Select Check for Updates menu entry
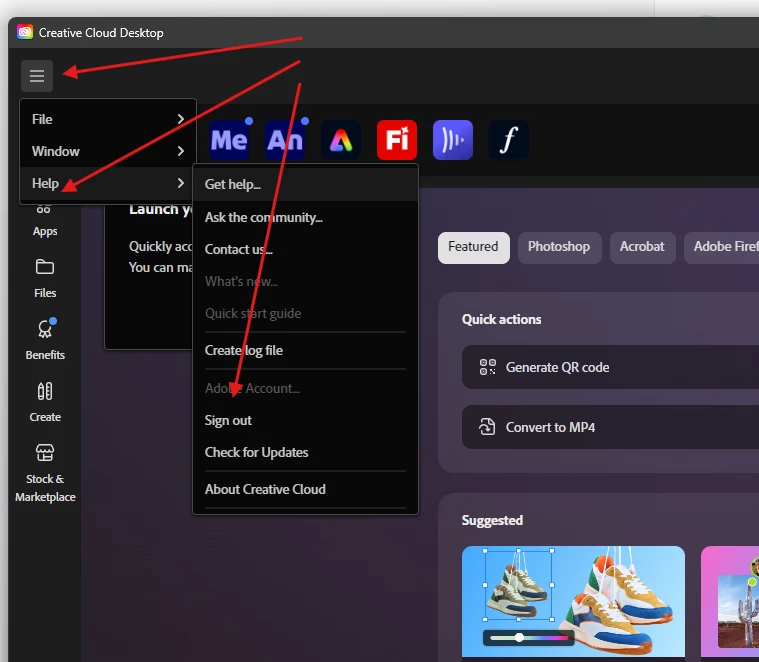Image resolution: width=759 pixels, height=662 pixels. 305,452
